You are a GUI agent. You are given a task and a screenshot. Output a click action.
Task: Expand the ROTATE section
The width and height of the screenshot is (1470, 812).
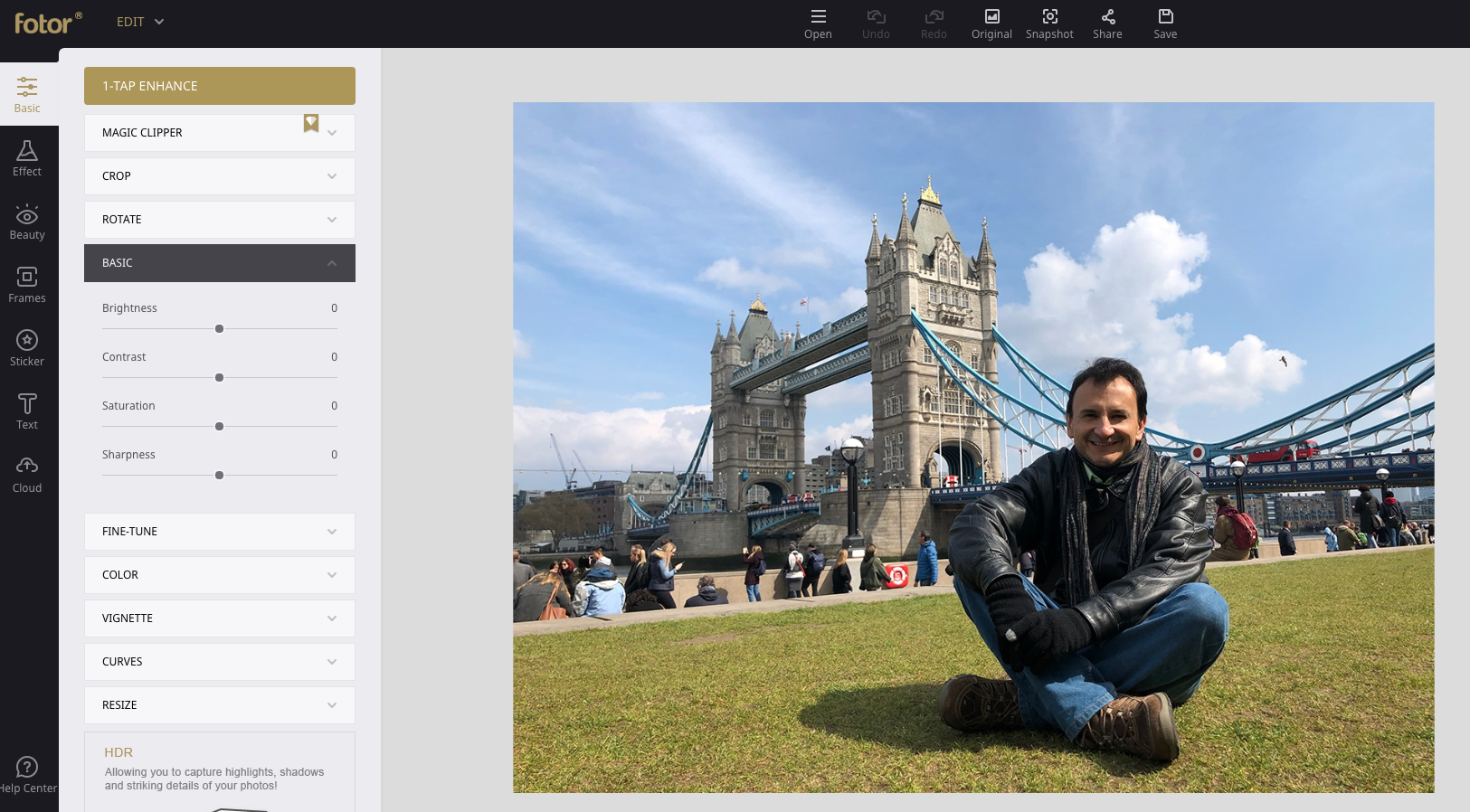219,220
